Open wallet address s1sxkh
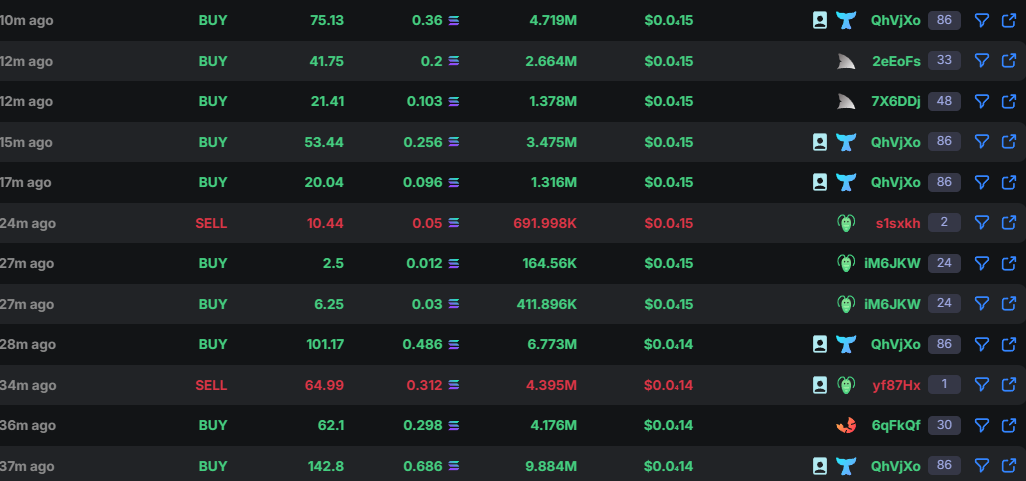1026x481 pixels. pos(898,223)
